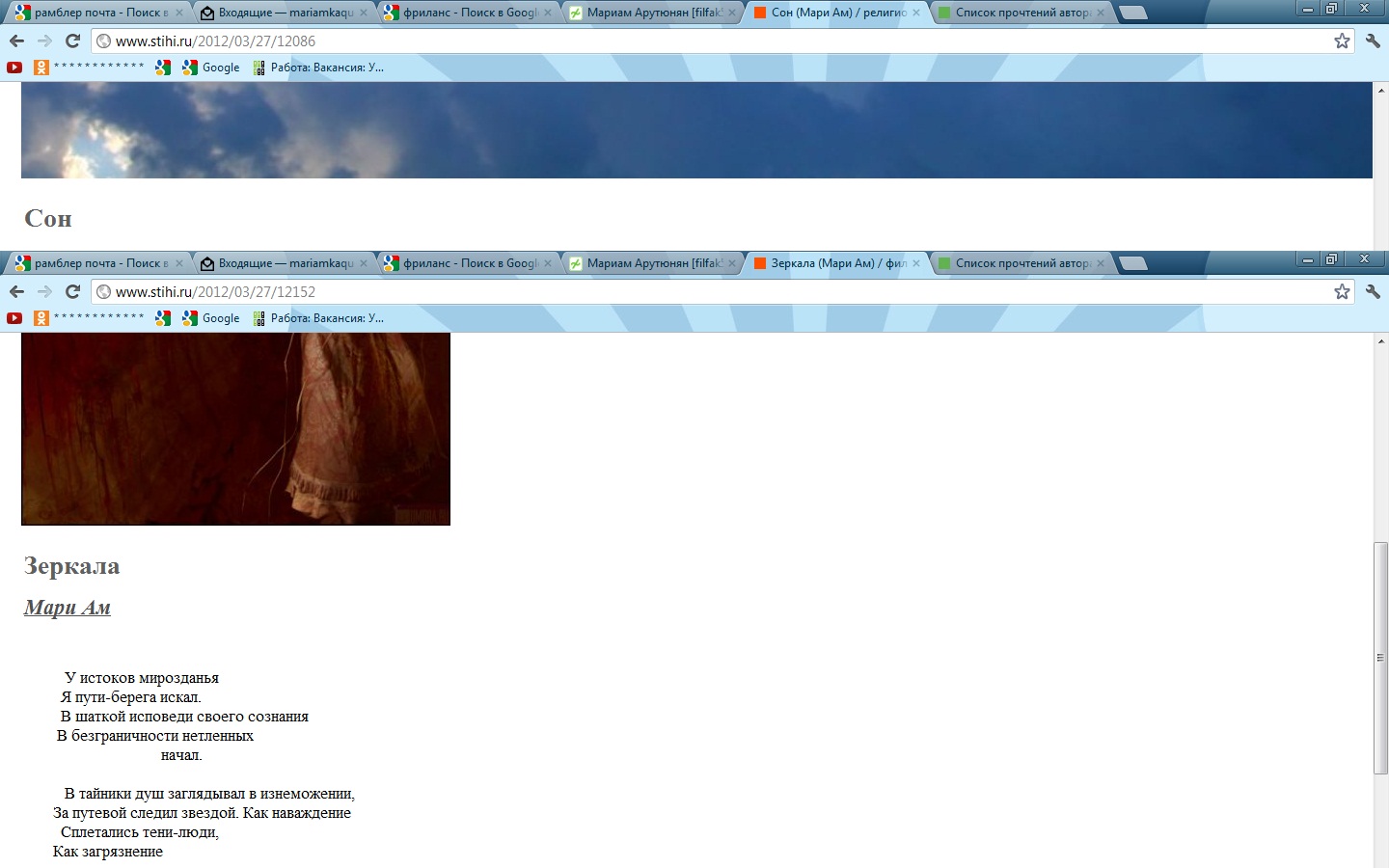Click scrollbar up arrow in lower window

coord(1380,340)
